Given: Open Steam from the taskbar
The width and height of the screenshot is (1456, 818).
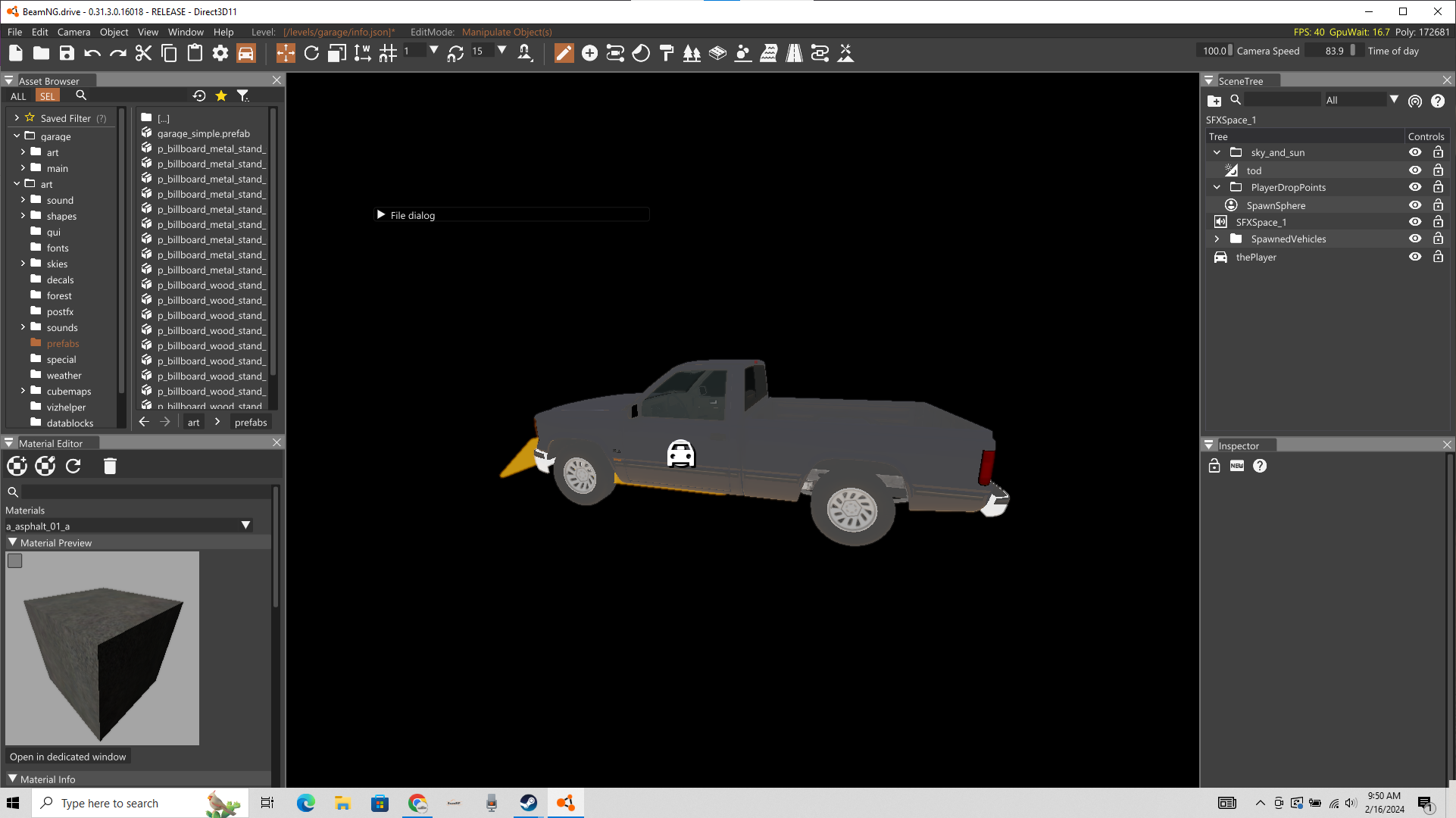Looking at the screenshot, I should click(528, 803).
